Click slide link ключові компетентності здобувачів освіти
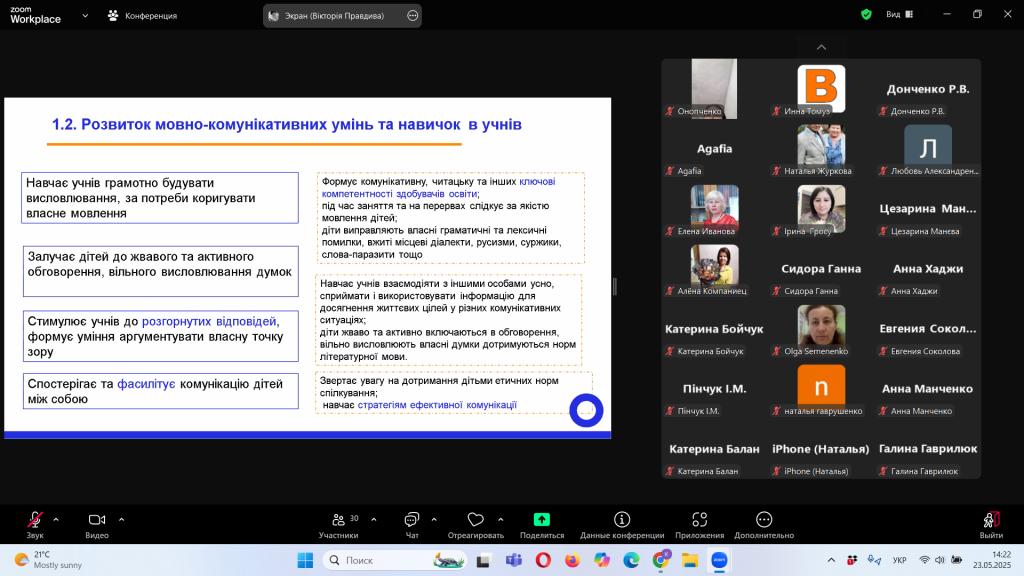Screen dimensions: 1024x576 coord(438,187)
